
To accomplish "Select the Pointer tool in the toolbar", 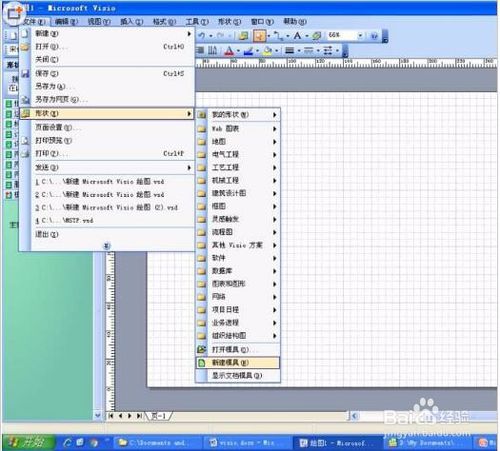I will point(259,35).
